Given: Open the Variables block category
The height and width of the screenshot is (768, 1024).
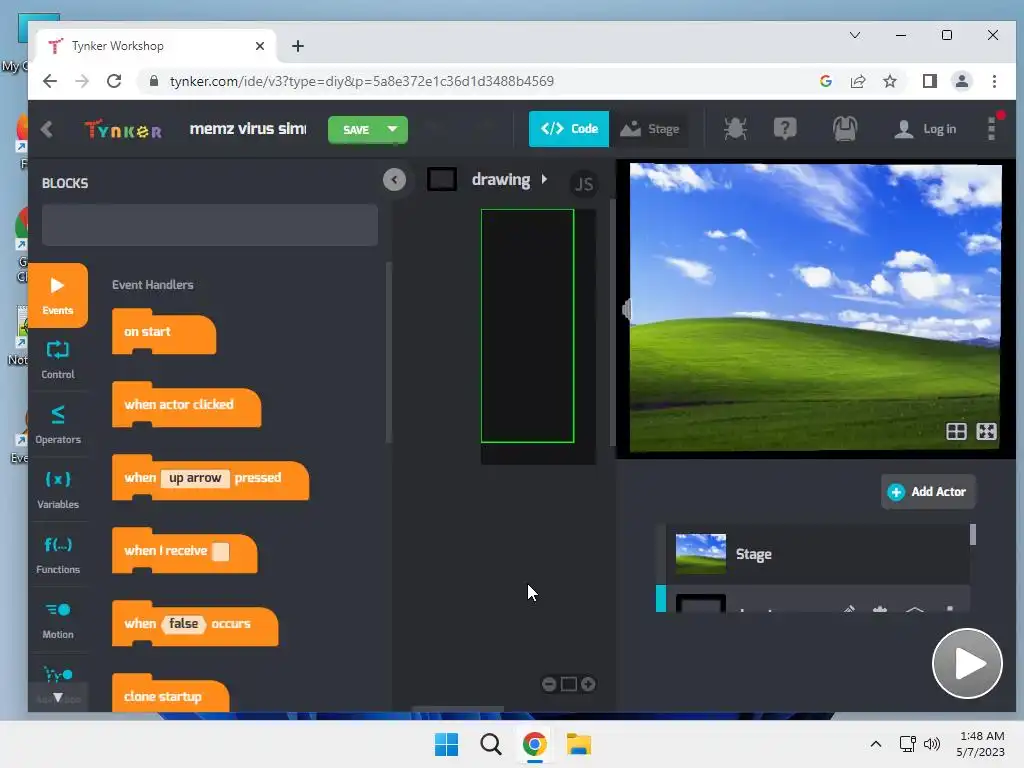Looking at the screenshot, I should (57, 490).
